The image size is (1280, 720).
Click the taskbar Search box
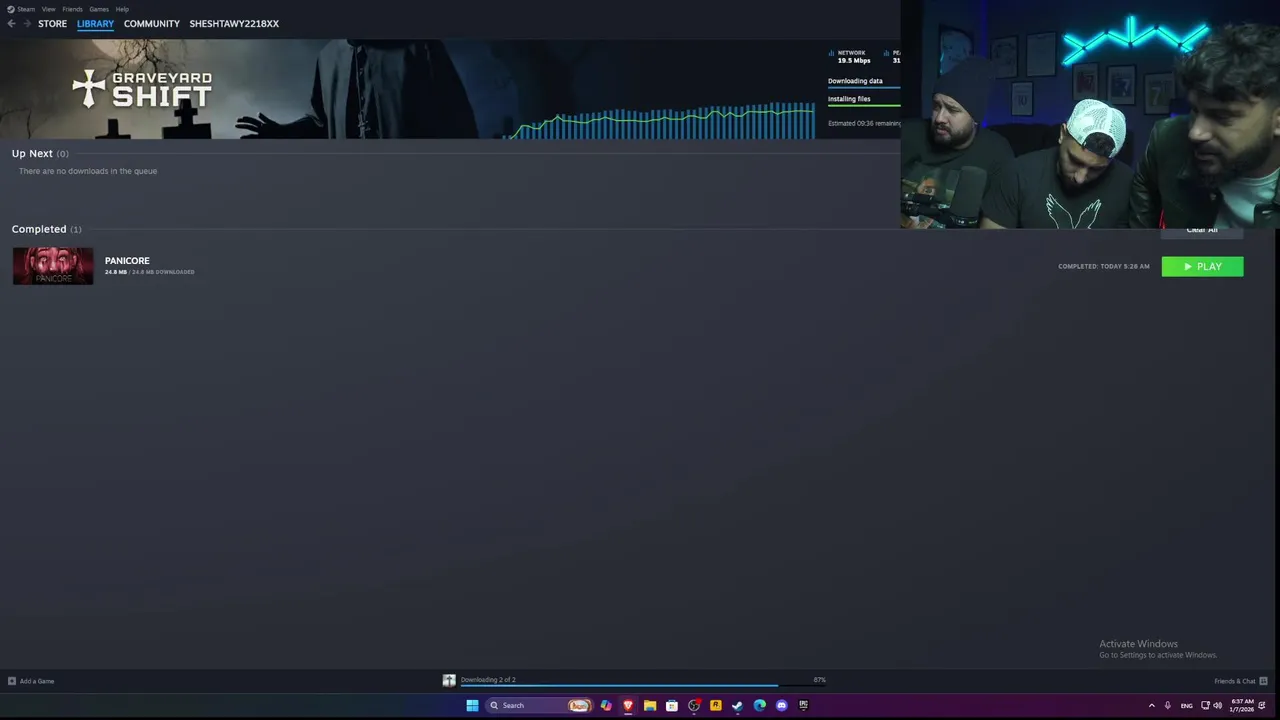click(539, 705)
